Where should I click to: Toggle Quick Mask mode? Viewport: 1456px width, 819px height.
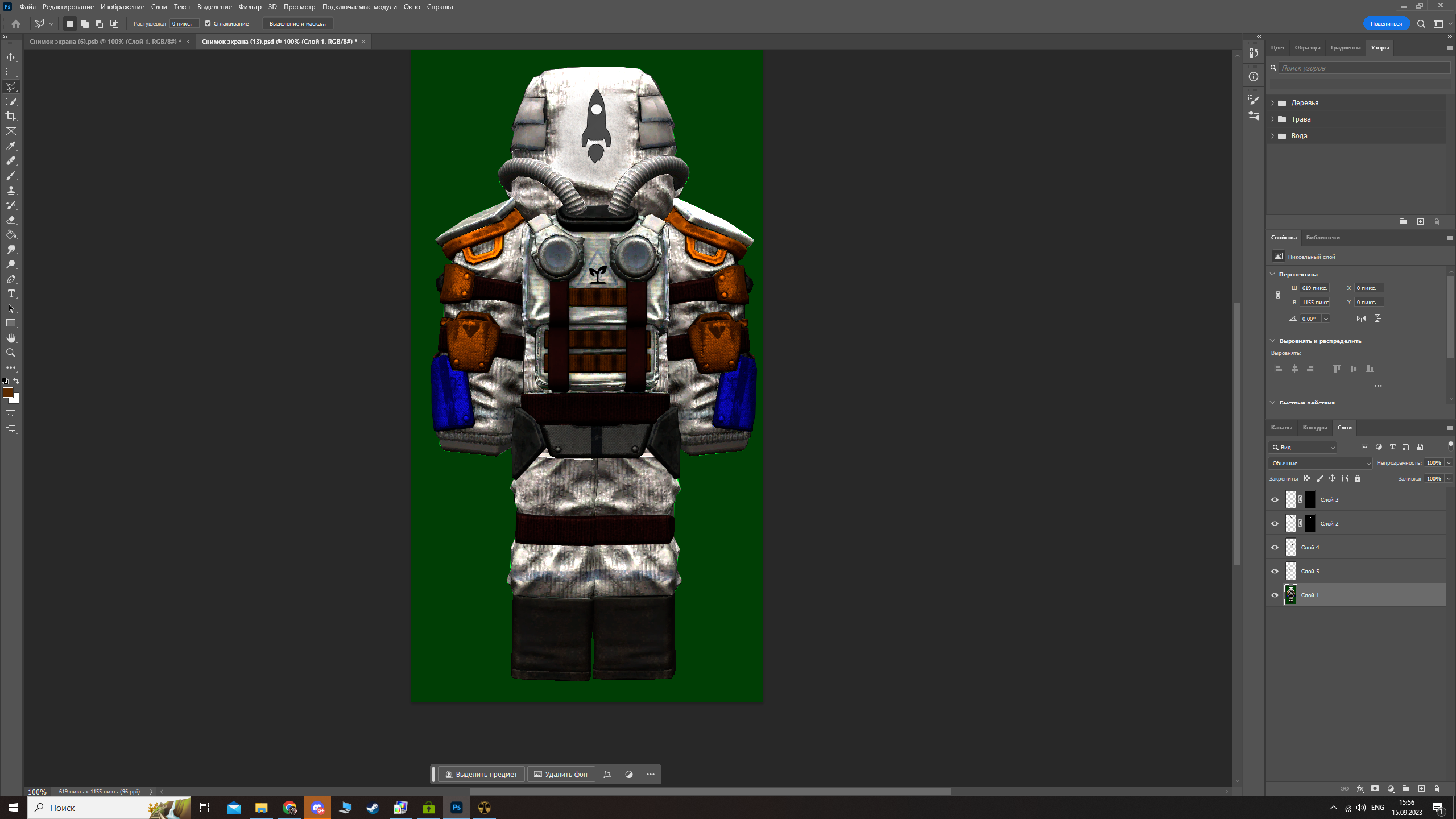click(x=11, y=414)
